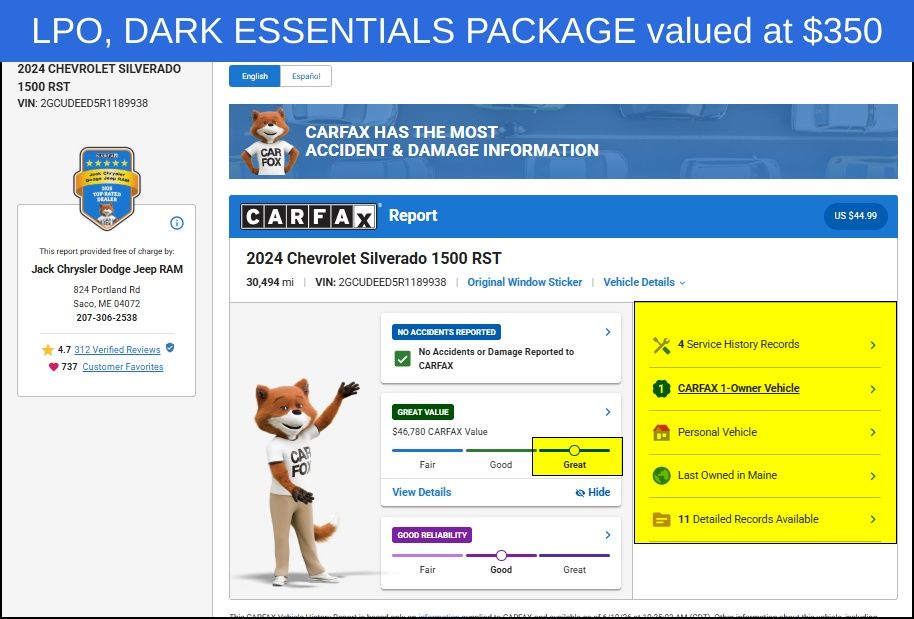The width and height of the screenshot is (914, 619).
Task: Click the info icon in dealer card
Action: pyautogui.click(x=177, y=223)
